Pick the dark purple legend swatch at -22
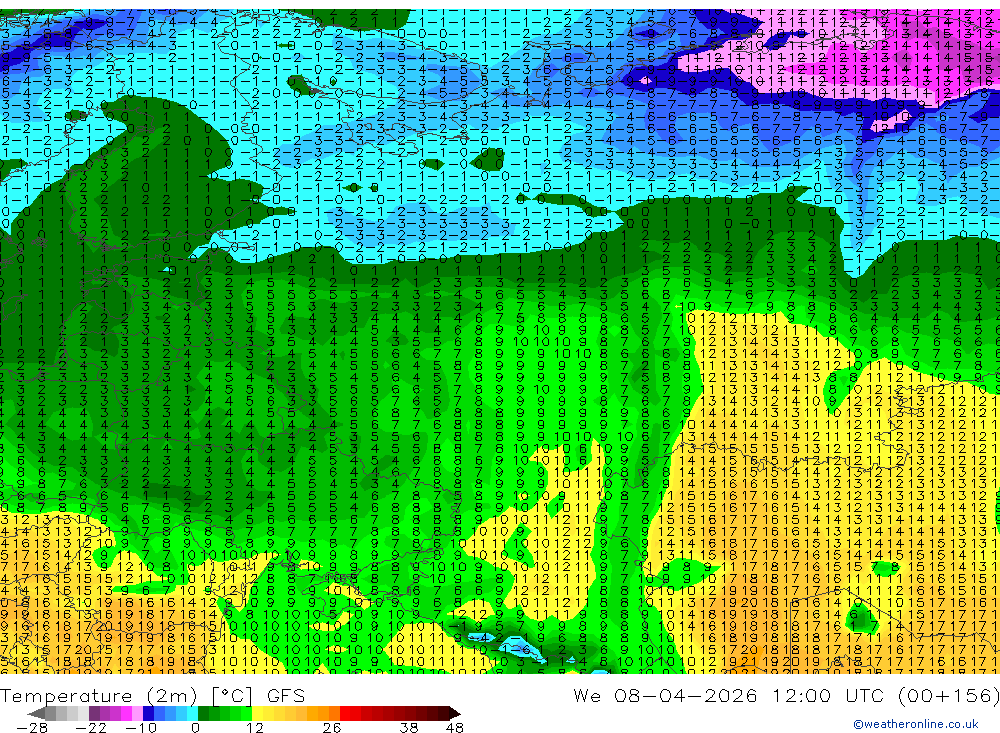Viewport: 1000px width, 733px height. pyautogui.click(x=94, y=713)
